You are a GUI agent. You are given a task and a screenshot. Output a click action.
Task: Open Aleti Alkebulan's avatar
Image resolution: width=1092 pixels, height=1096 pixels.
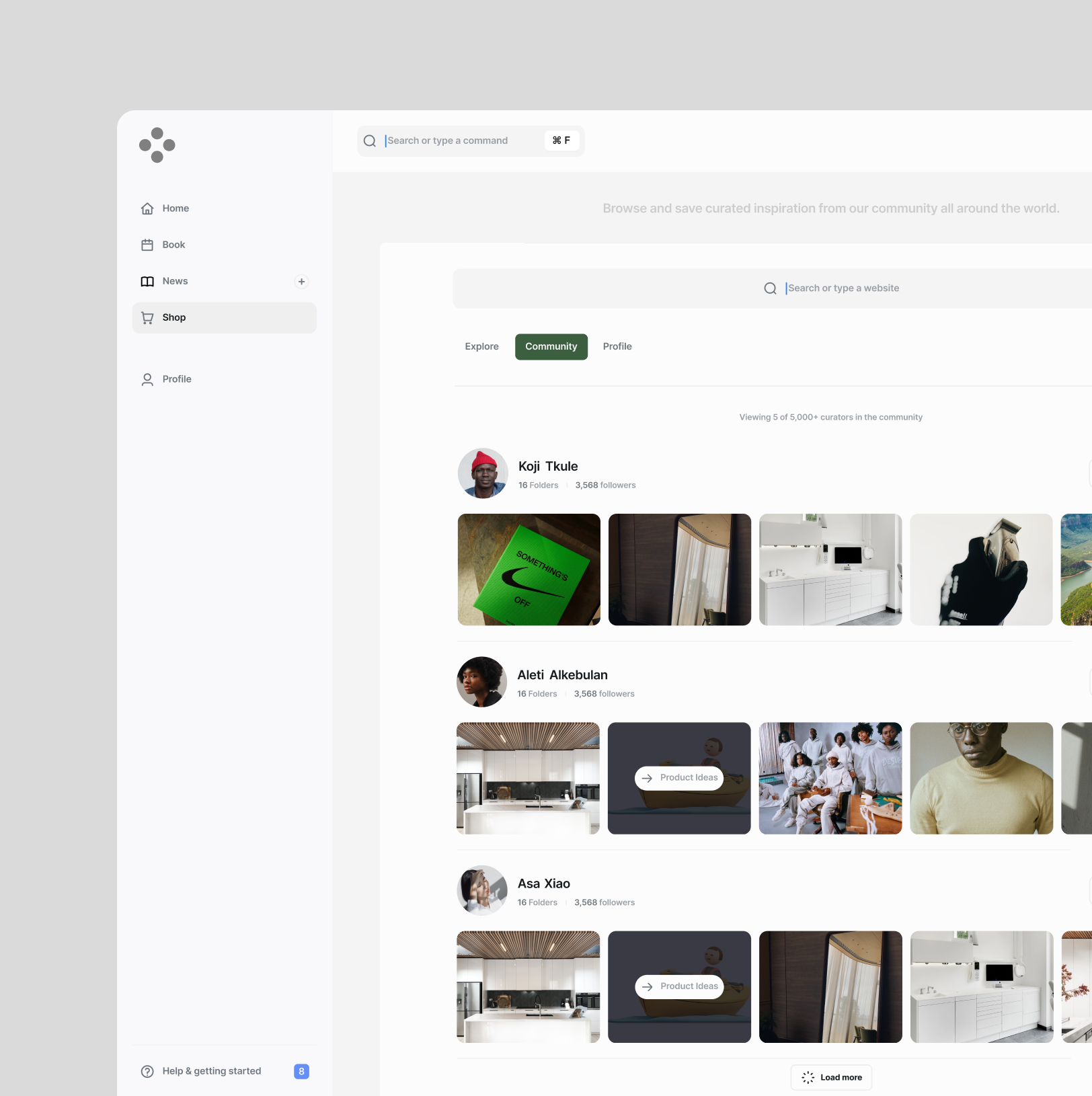click(x=481, y=682)
